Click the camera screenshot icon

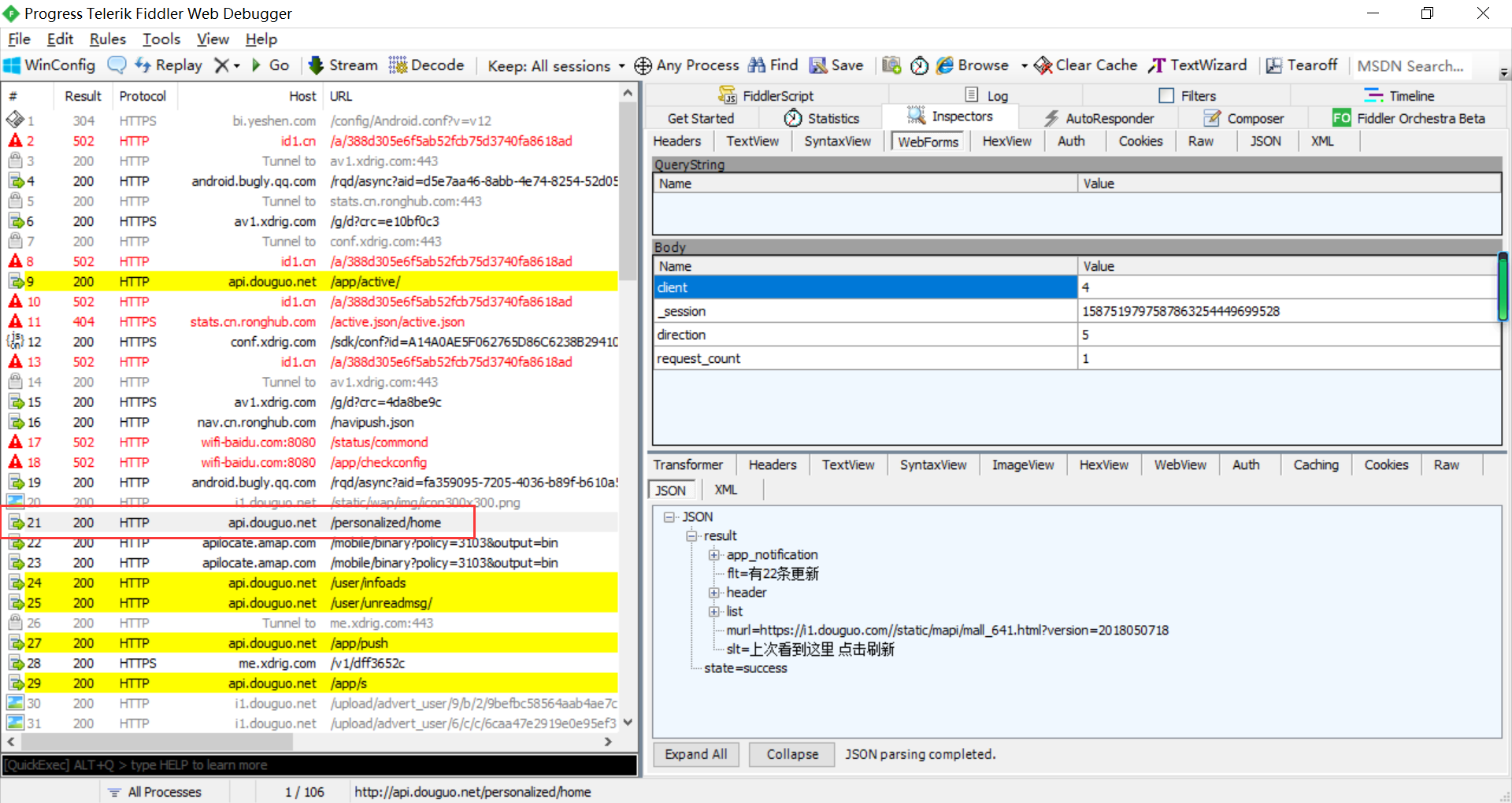(891, 65)
